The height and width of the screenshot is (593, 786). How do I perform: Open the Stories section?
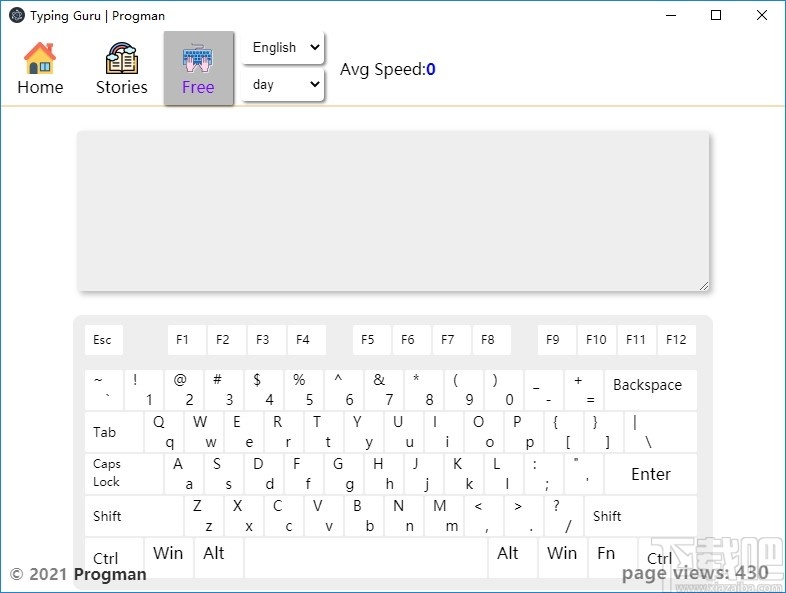tap(121, 69)
